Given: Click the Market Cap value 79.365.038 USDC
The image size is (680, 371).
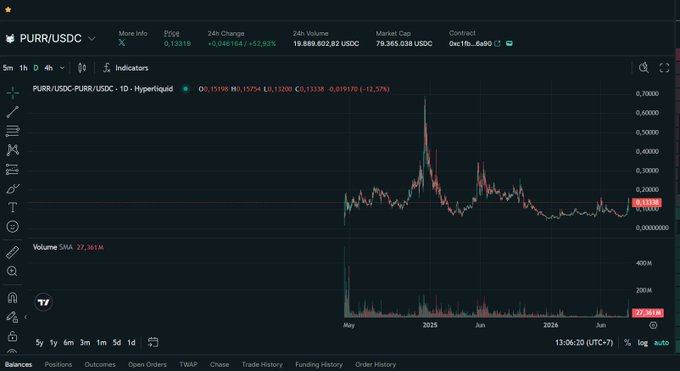Looking at the screenshot, I should 404,43.
